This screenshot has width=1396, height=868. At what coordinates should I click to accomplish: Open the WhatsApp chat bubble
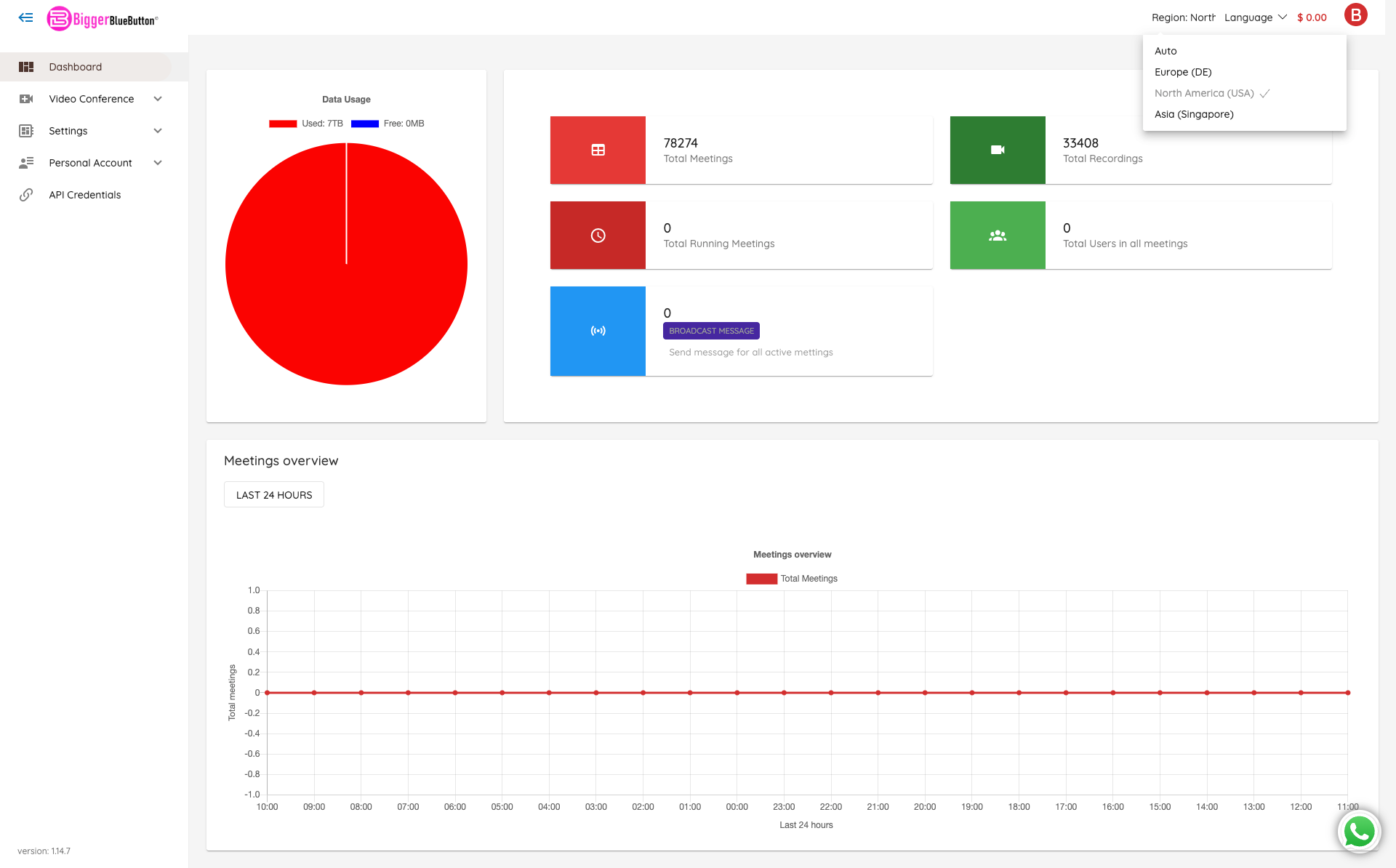1359,831
